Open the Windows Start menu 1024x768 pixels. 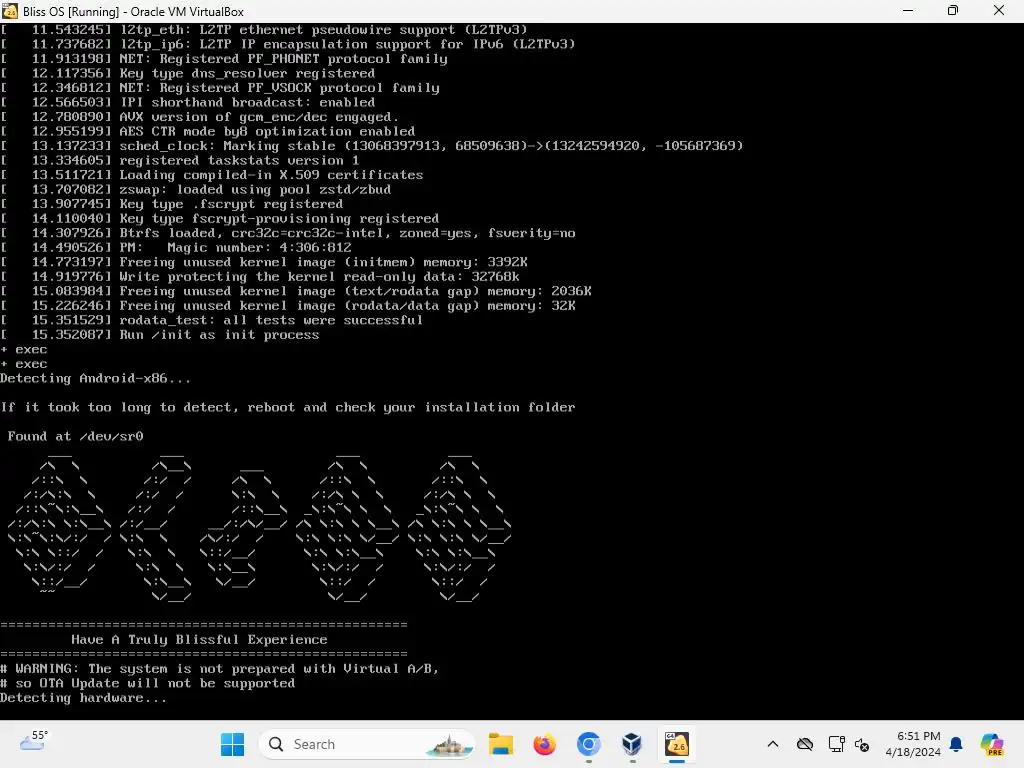click(x=232, y=744)
